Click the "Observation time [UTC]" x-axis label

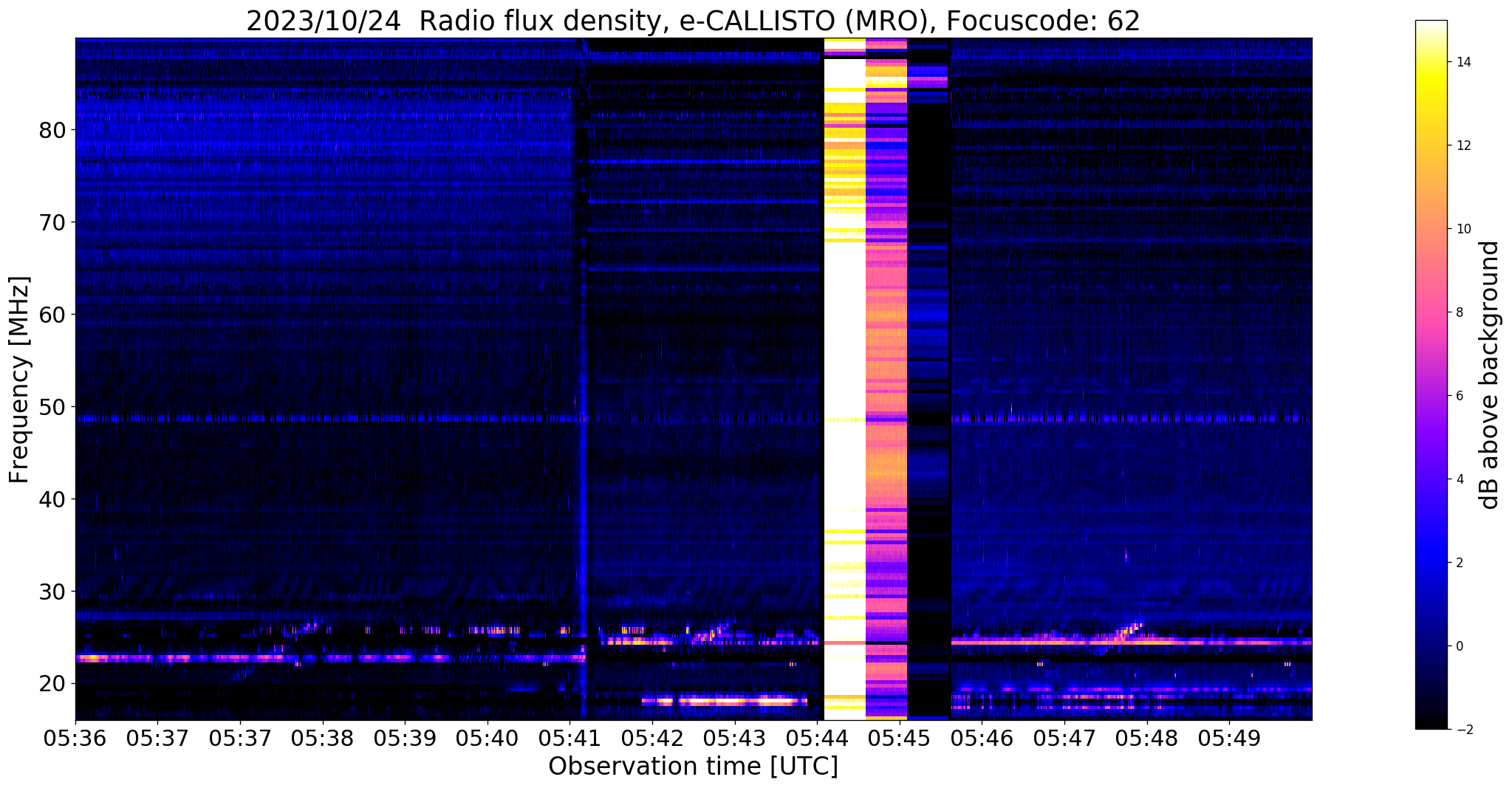tap(693, 767)
